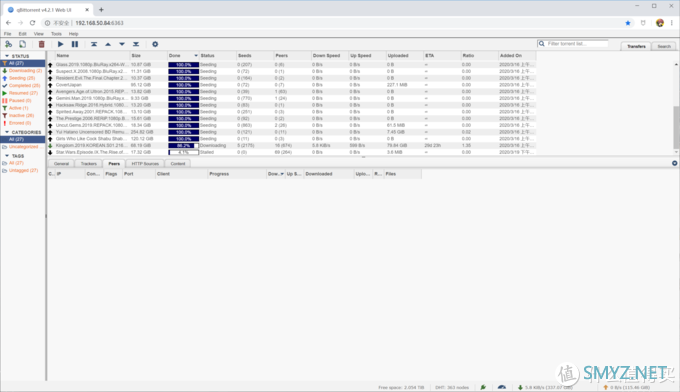Switch to the Trackers tab
The width and height of the screenshot is (680, 392).
(x=88, y=163)
